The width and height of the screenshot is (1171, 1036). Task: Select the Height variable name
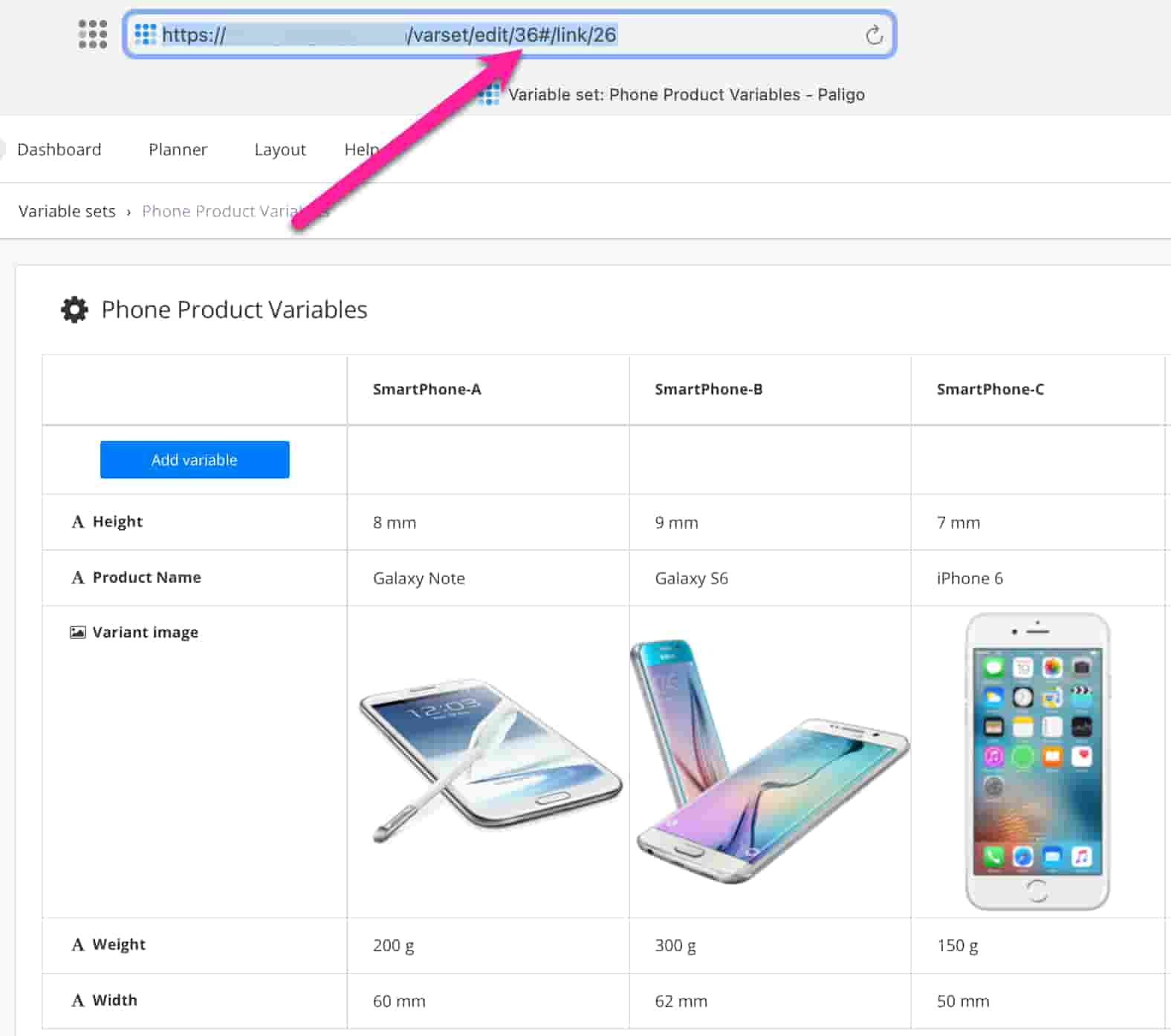coord(117,522)
